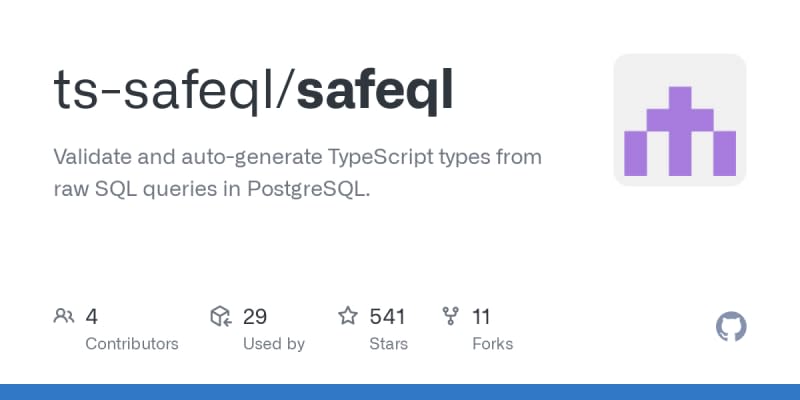Screen dimensions: 800x400
Task: Select the Used by count 29
Action: tap(255, 317)
